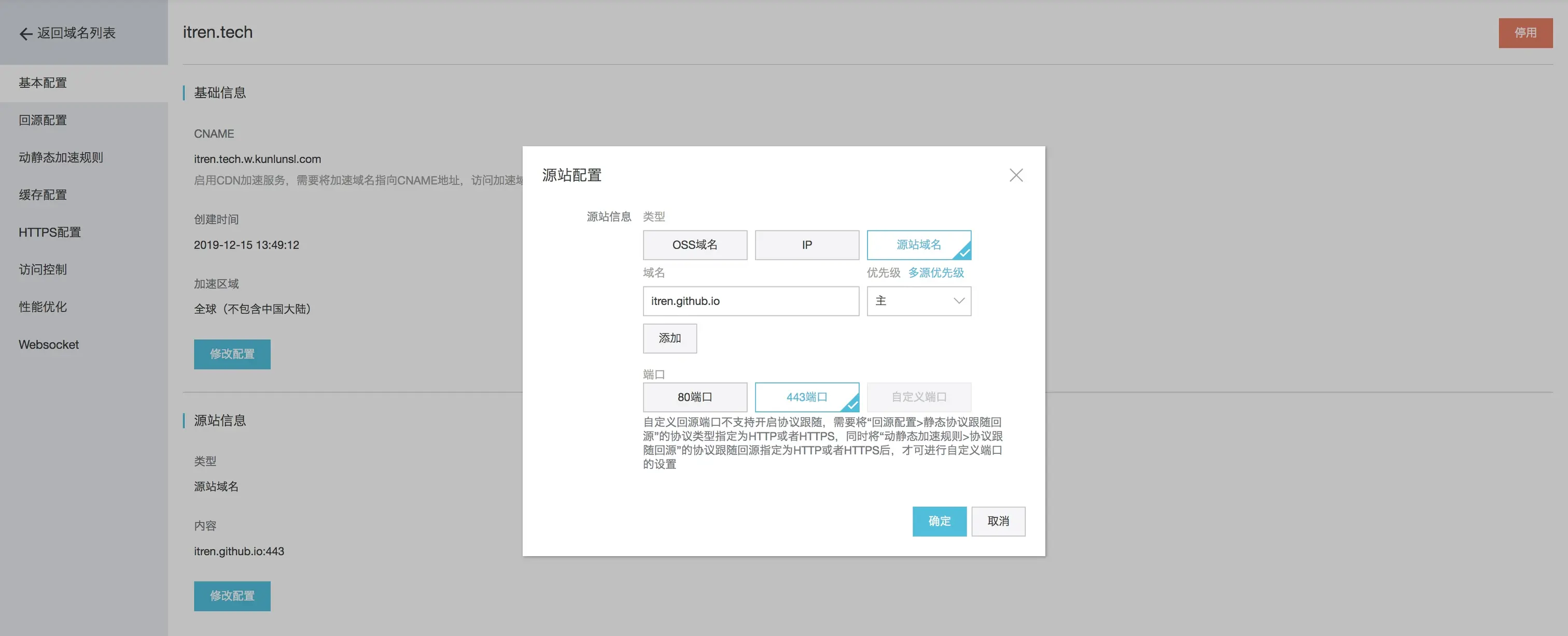Image resolution: width=1568 pixels, height=636 pixels.
Task: Open the 多源优先级 link
Action: pos(935,273)
